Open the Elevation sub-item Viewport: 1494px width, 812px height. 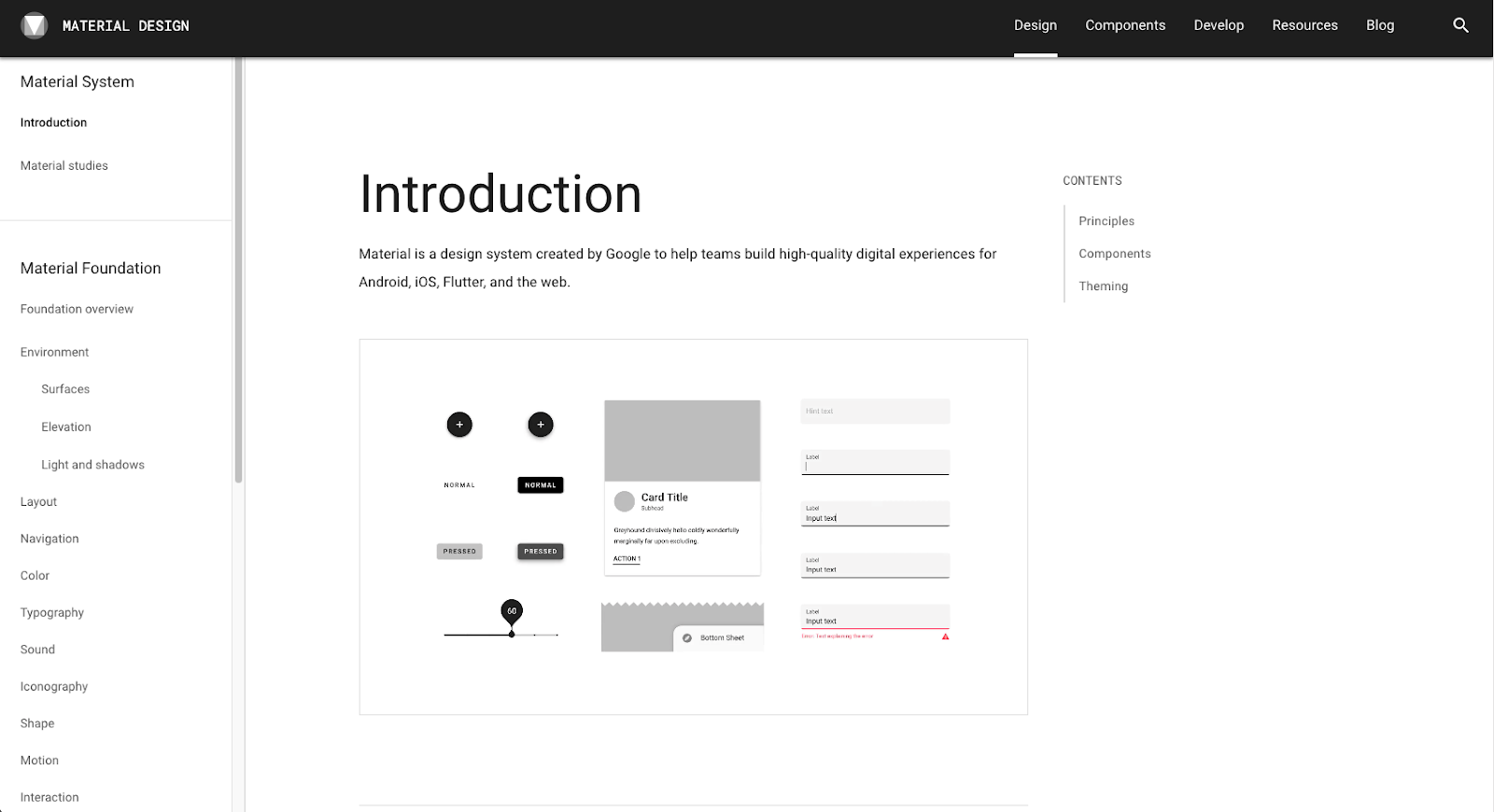coord(66,427)
